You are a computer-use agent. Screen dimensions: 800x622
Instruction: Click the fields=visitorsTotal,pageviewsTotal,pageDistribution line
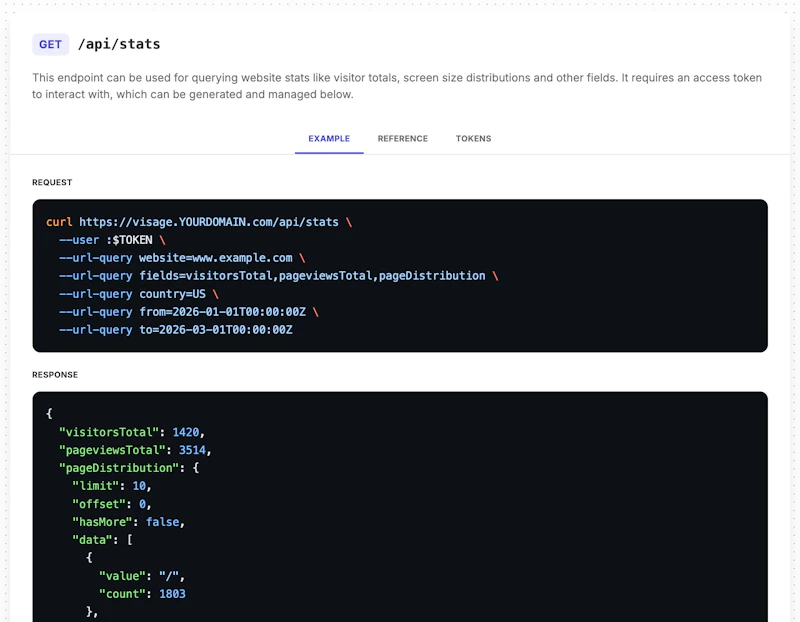(279, 276)
